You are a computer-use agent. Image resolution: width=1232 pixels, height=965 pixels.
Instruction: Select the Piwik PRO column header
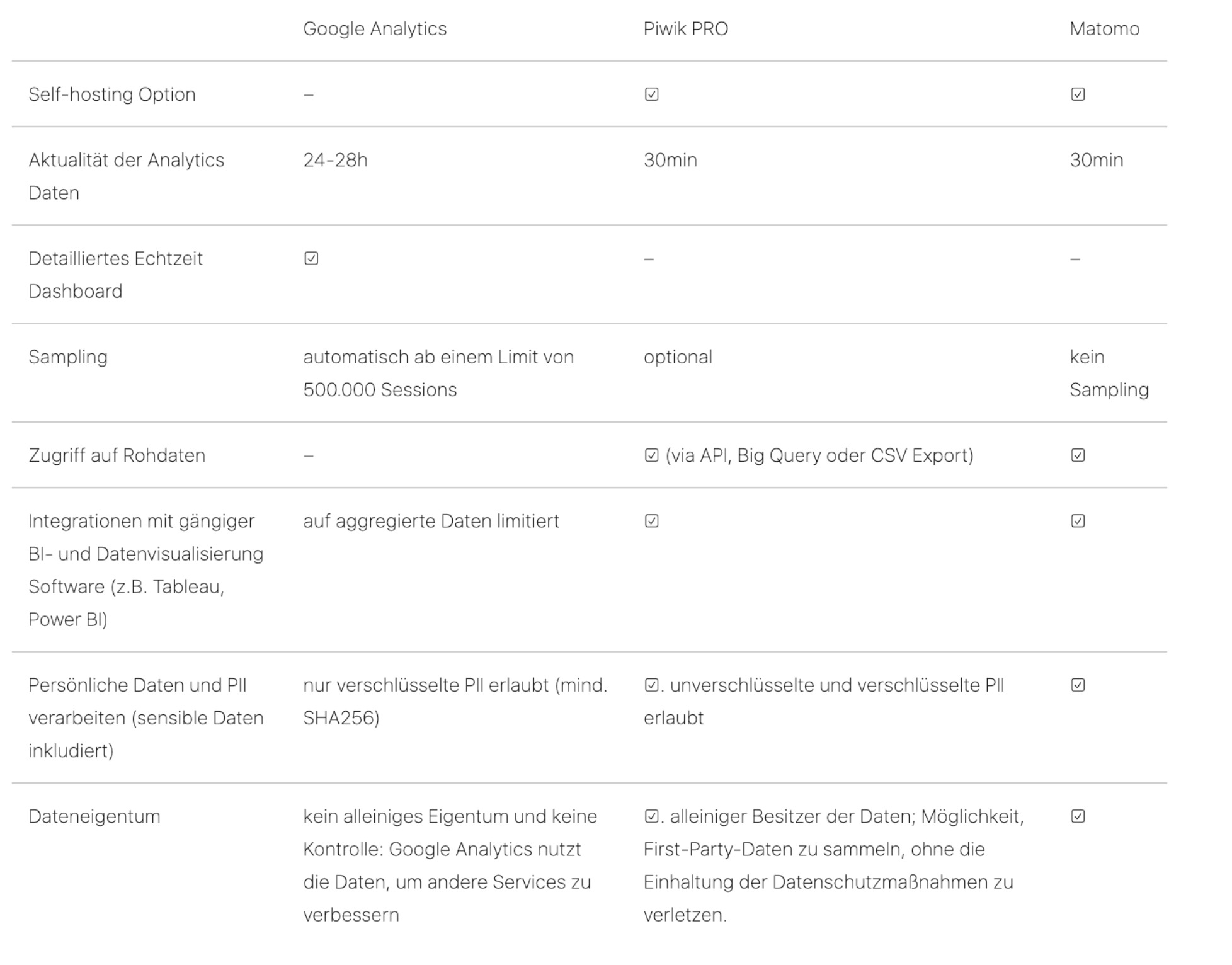click(x=685, y=29)
